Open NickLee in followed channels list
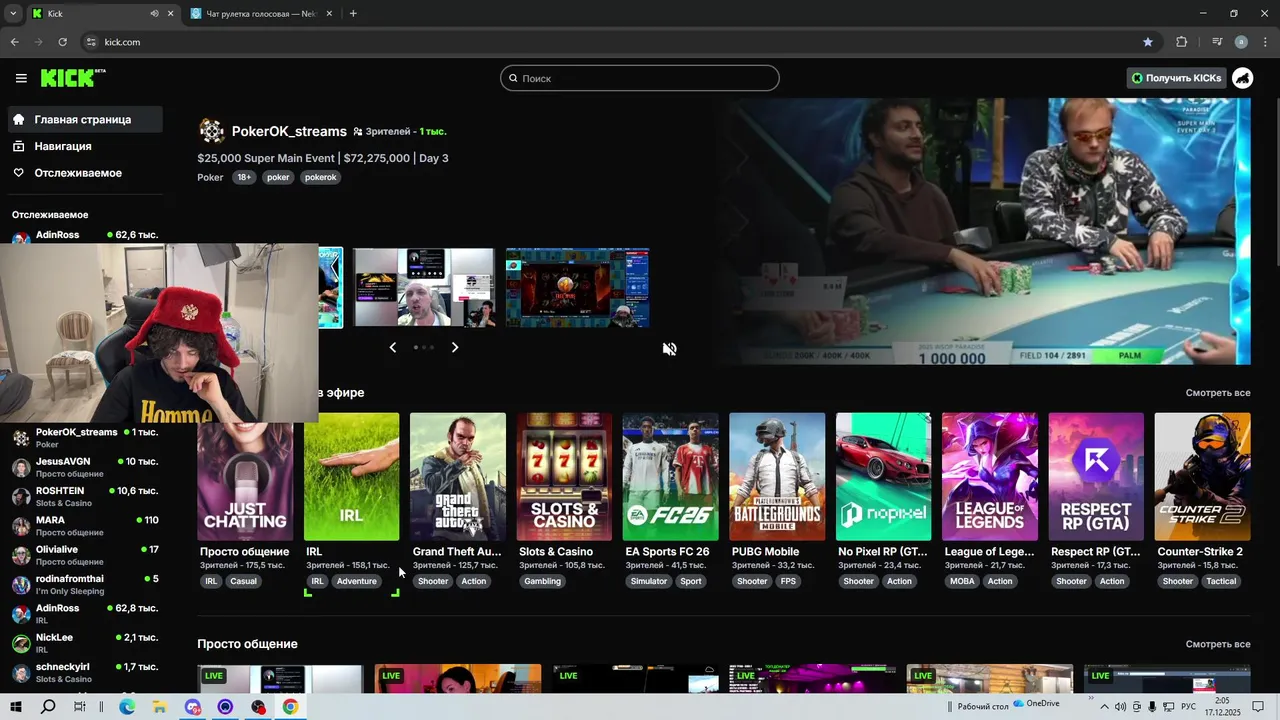The height and width of the screenshot is (720, 1280). [x=84, y=643]
